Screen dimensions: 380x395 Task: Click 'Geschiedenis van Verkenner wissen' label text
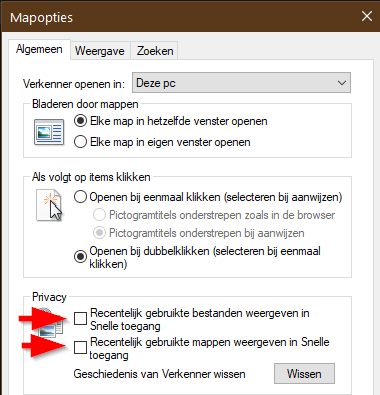pyautogui.click(x=159, y=374)
